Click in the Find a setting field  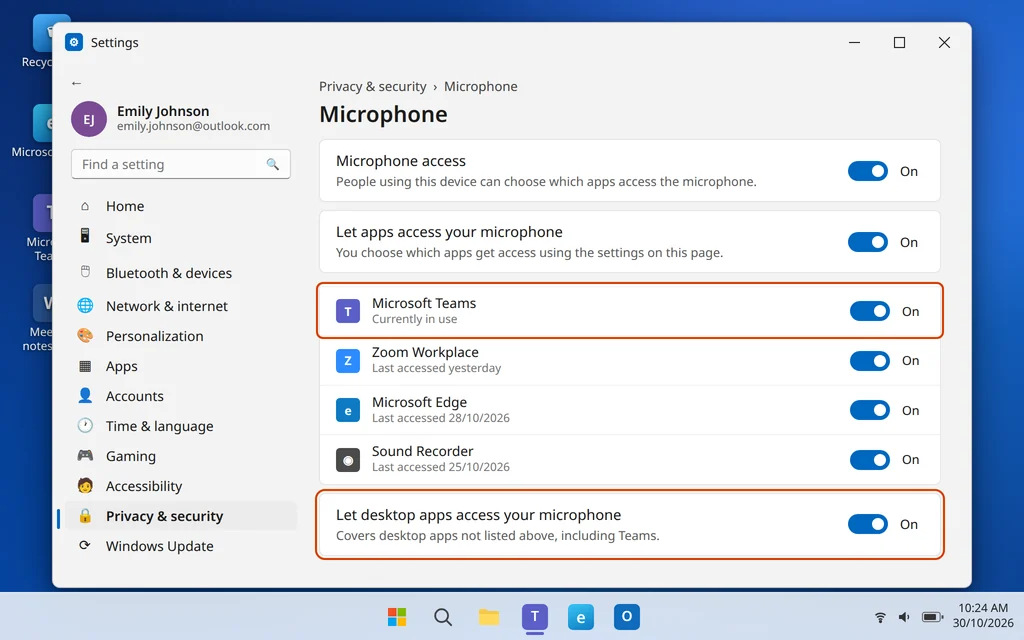[181, 164]
